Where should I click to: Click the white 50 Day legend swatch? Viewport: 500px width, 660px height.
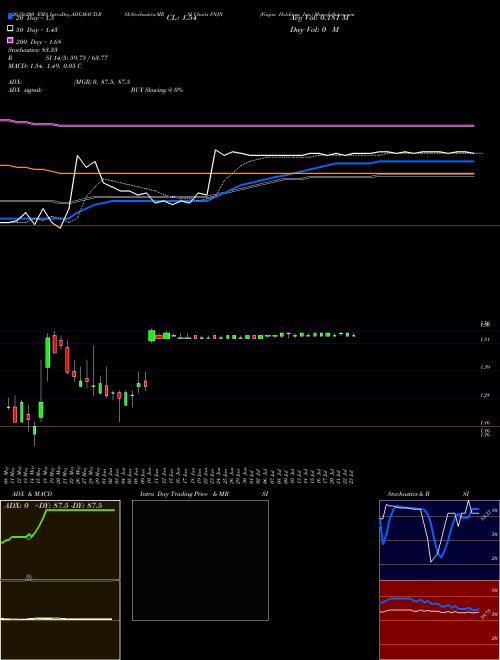11,29
